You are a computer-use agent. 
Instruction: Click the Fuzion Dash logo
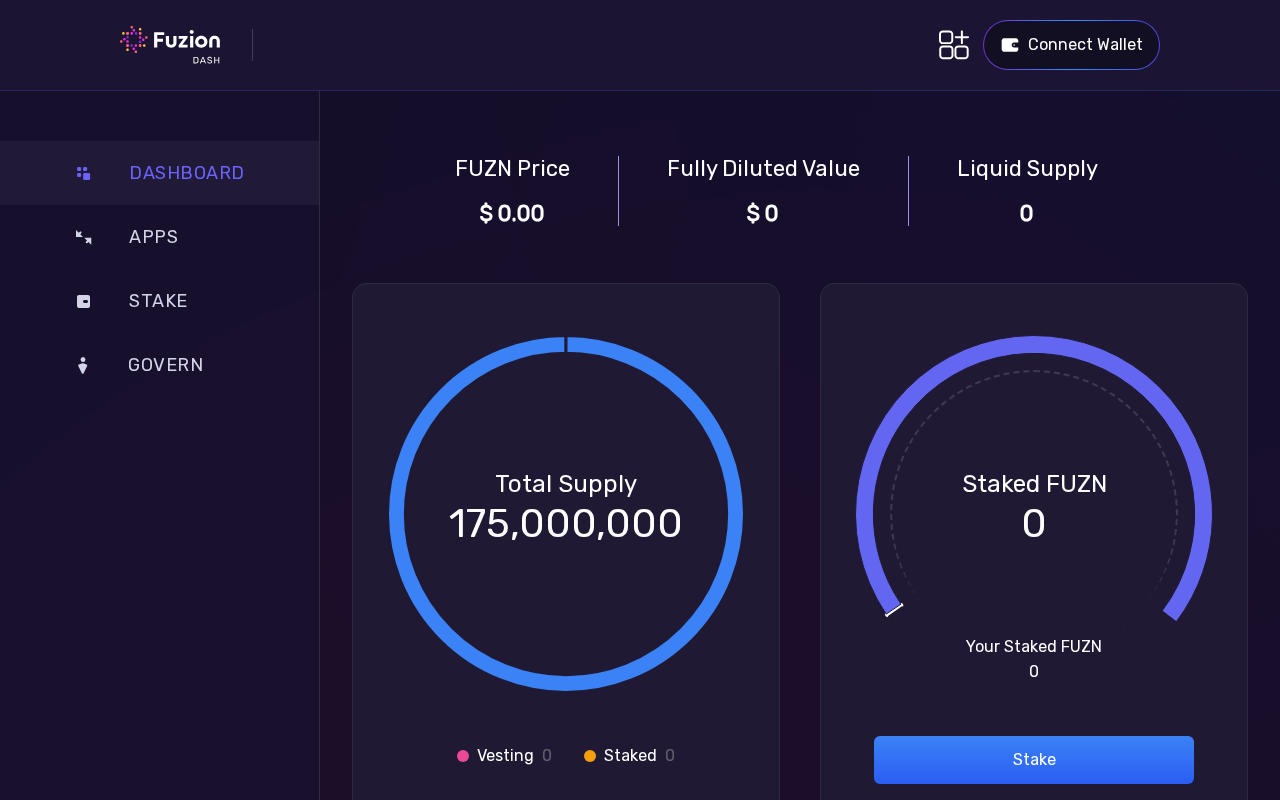tap(170, 44)
